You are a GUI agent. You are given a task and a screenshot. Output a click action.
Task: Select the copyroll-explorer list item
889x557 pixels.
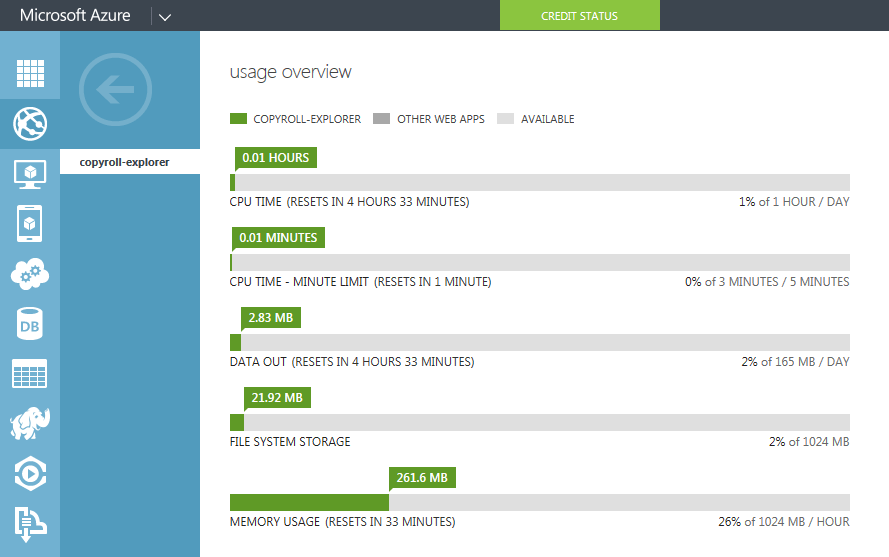(x=130, y=162)
